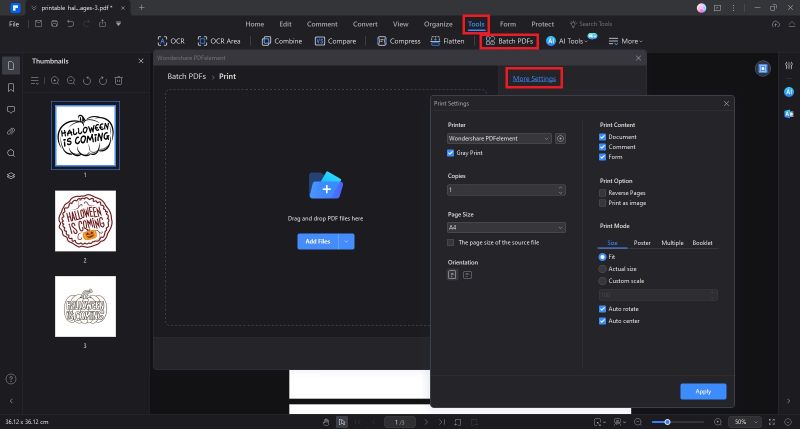800x429 pixels.
Task: Open thumbnail options menu icon
Action: pyautogui.click(x=35, y=81)
